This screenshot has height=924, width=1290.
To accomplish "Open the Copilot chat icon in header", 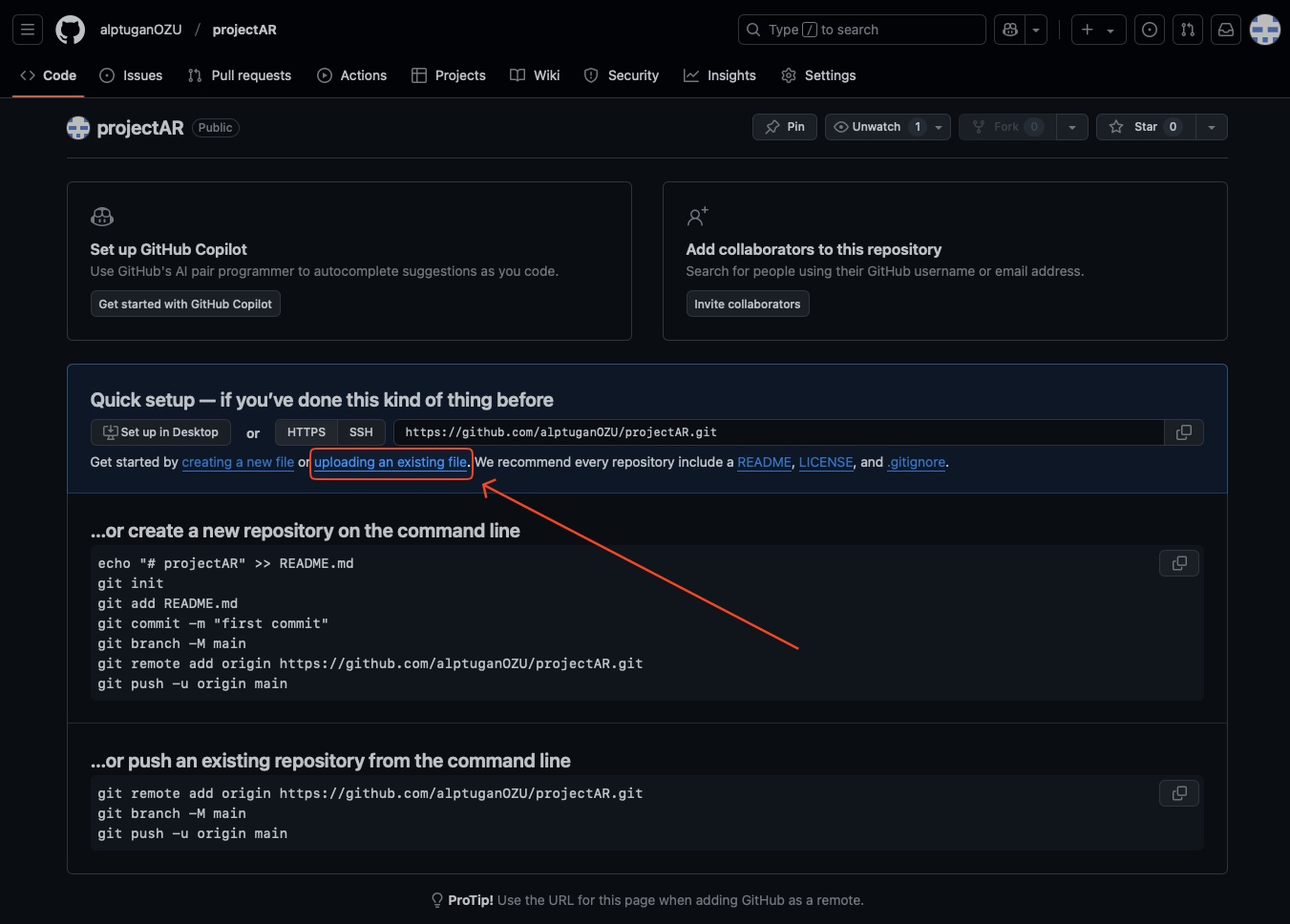I will tap(1010, 30).
